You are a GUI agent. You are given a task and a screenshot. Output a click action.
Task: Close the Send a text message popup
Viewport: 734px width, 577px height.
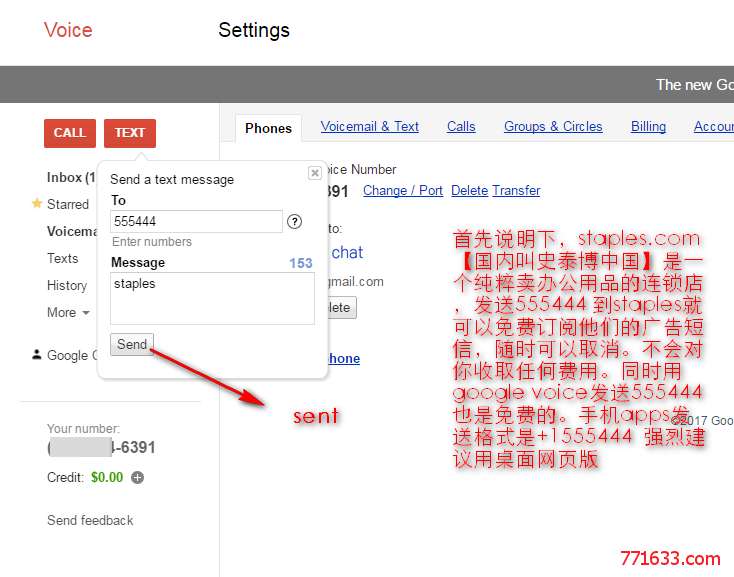coord(315,173)
